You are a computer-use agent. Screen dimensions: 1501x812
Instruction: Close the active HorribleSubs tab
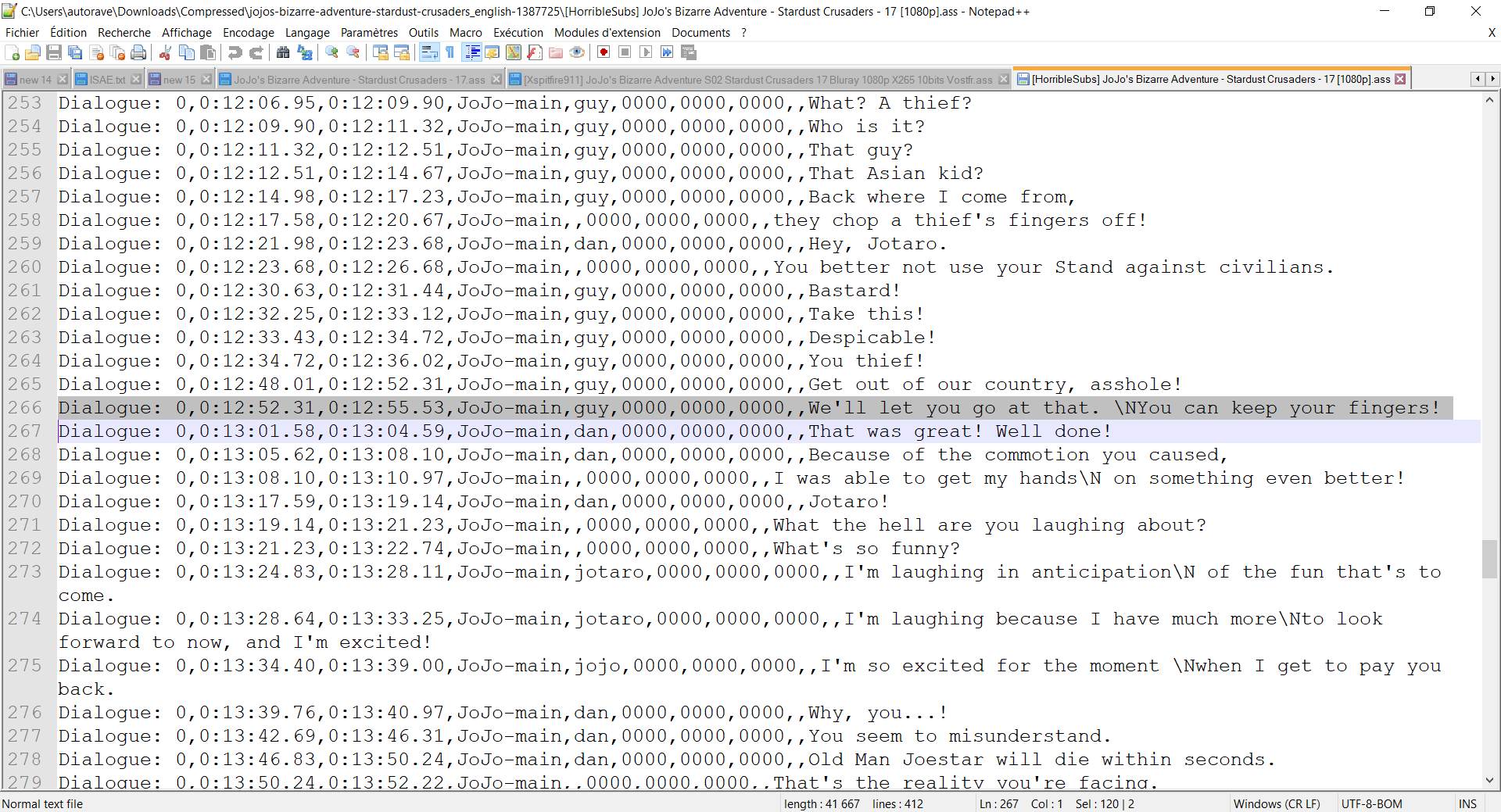1400,79
